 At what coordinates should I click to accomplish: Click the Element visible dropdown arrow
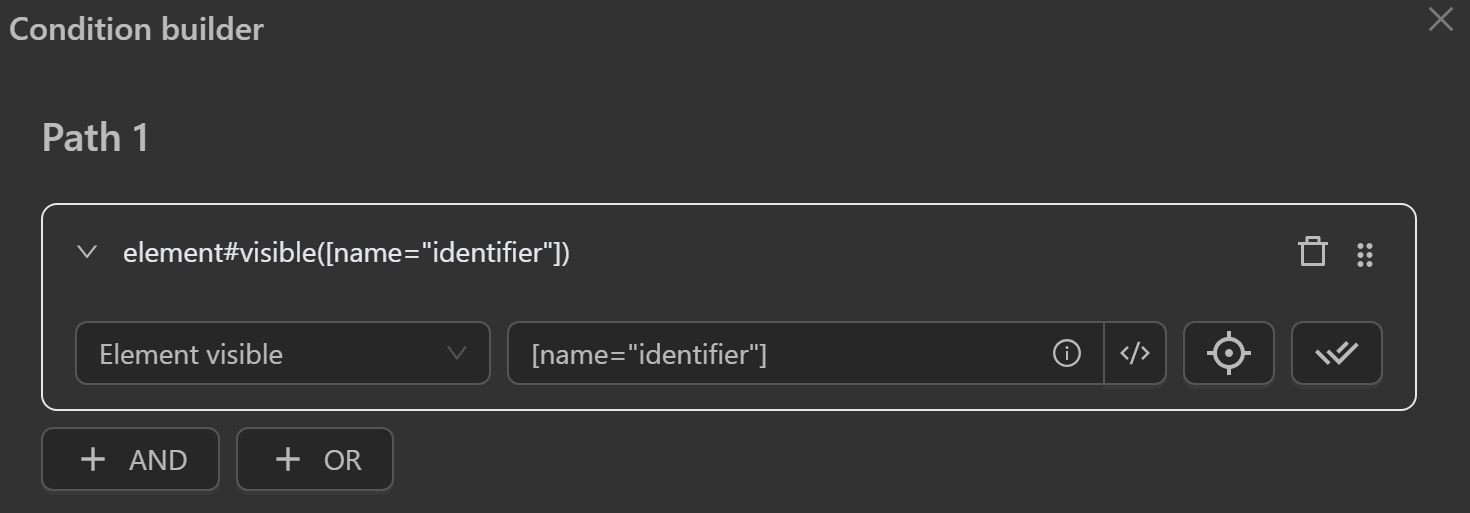457,353
